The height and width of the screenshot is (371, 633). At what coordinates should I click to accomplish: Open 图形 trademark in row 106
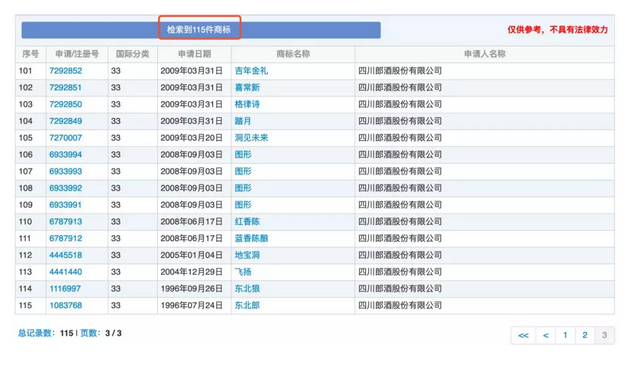pos(243,155)
